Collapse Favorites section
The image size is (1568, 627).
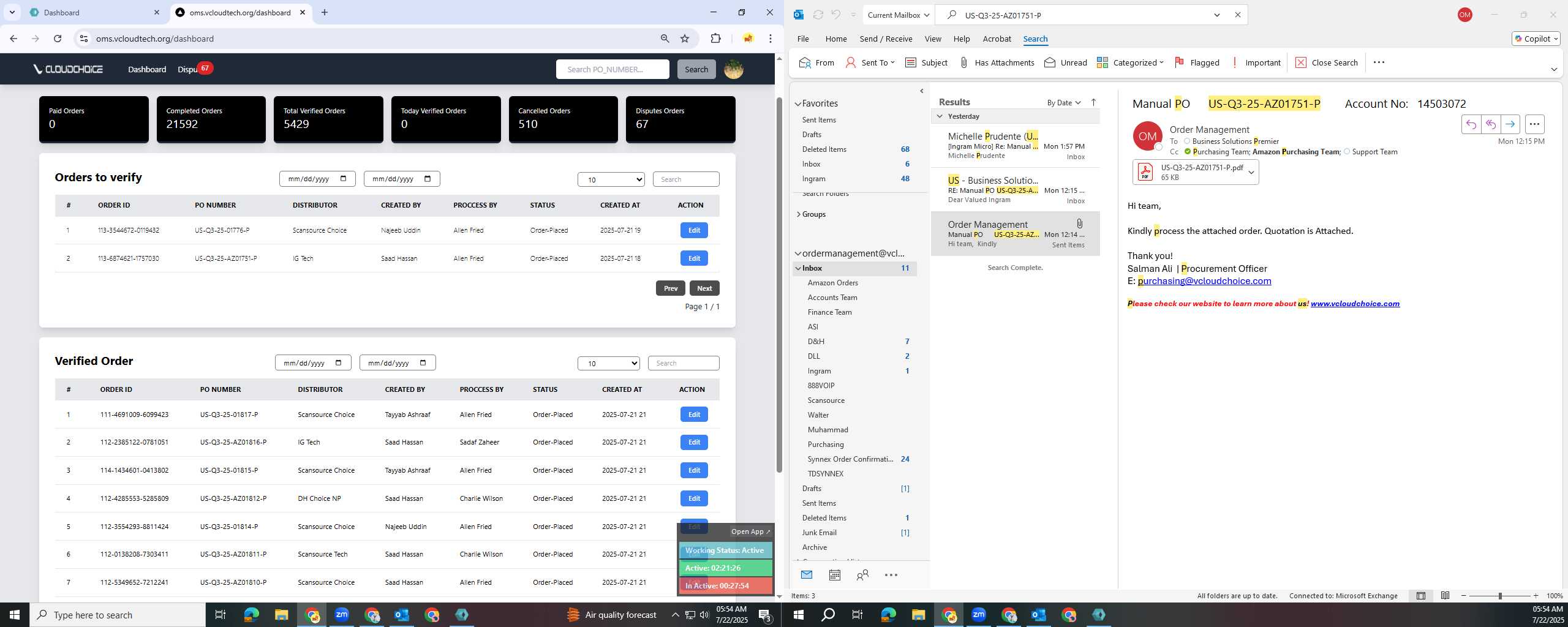coord(797,104)
